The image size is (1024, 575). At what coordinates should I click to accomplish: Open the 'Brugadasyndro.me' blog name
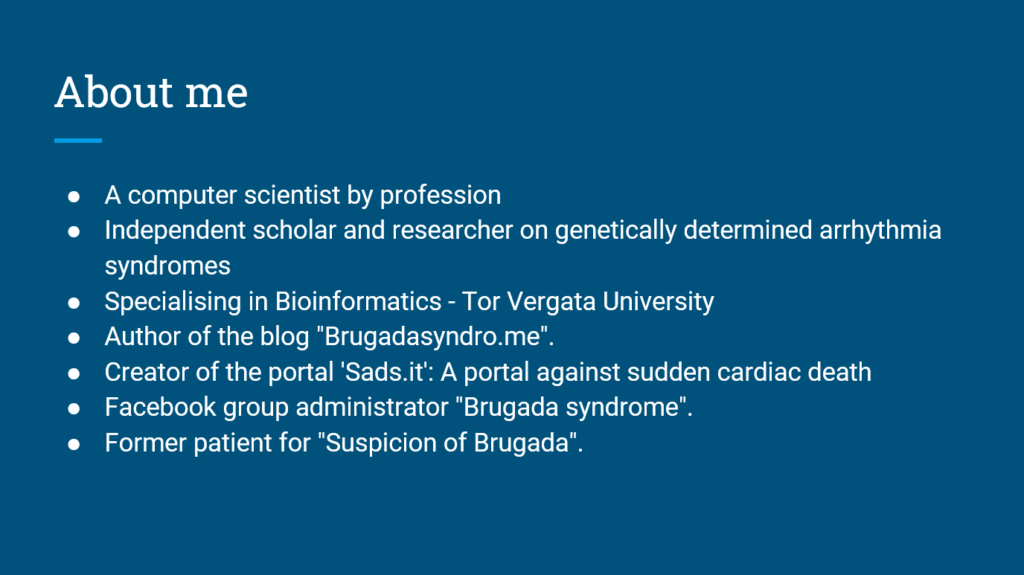tap(432, 337)
